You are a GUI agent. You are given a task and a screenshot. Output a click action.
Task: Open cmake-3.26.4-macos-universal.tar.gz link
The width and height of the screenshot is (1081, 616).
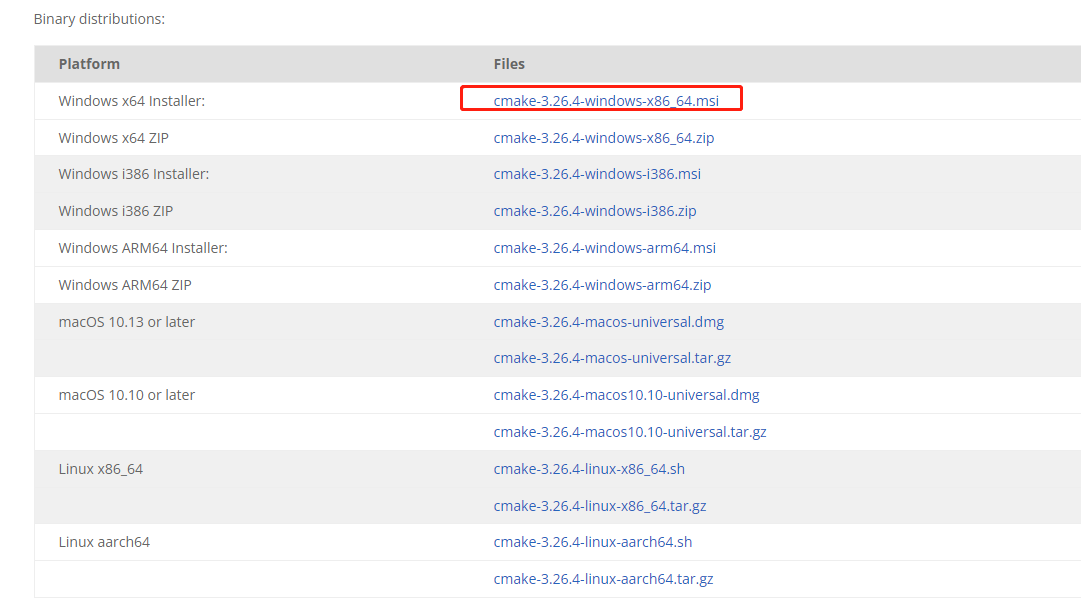612,358
